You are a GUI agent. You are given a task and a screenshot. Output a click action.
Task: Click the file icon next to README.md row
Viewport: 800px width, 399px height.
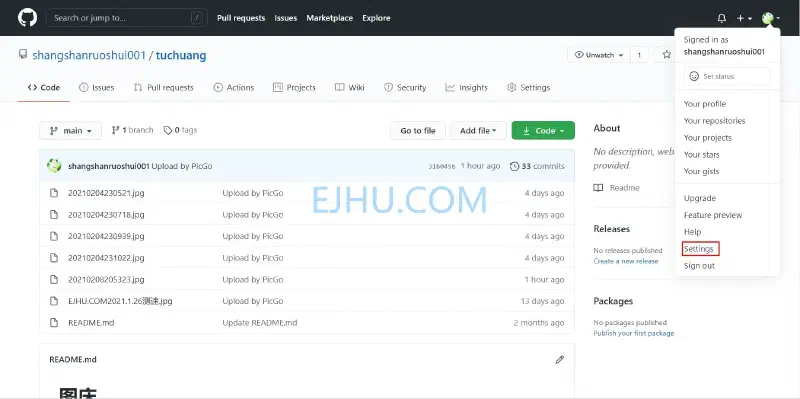coord(54,322)
